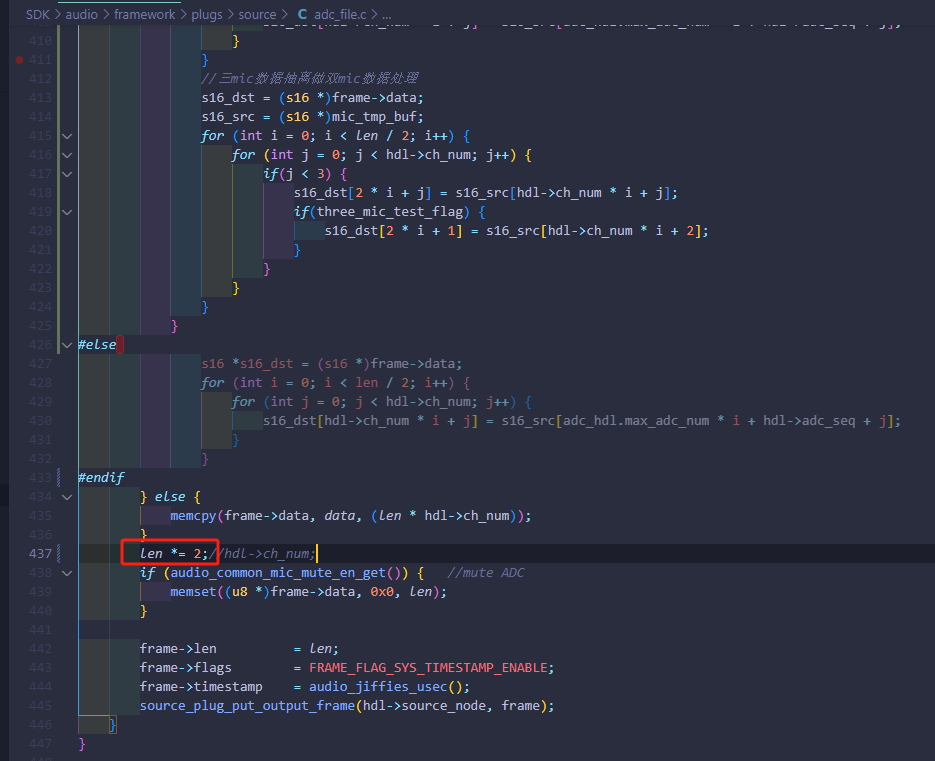Open the adc_file.c breadcrumb
The height and width of the screenshot is (761, 935).
tap(340, 14)
